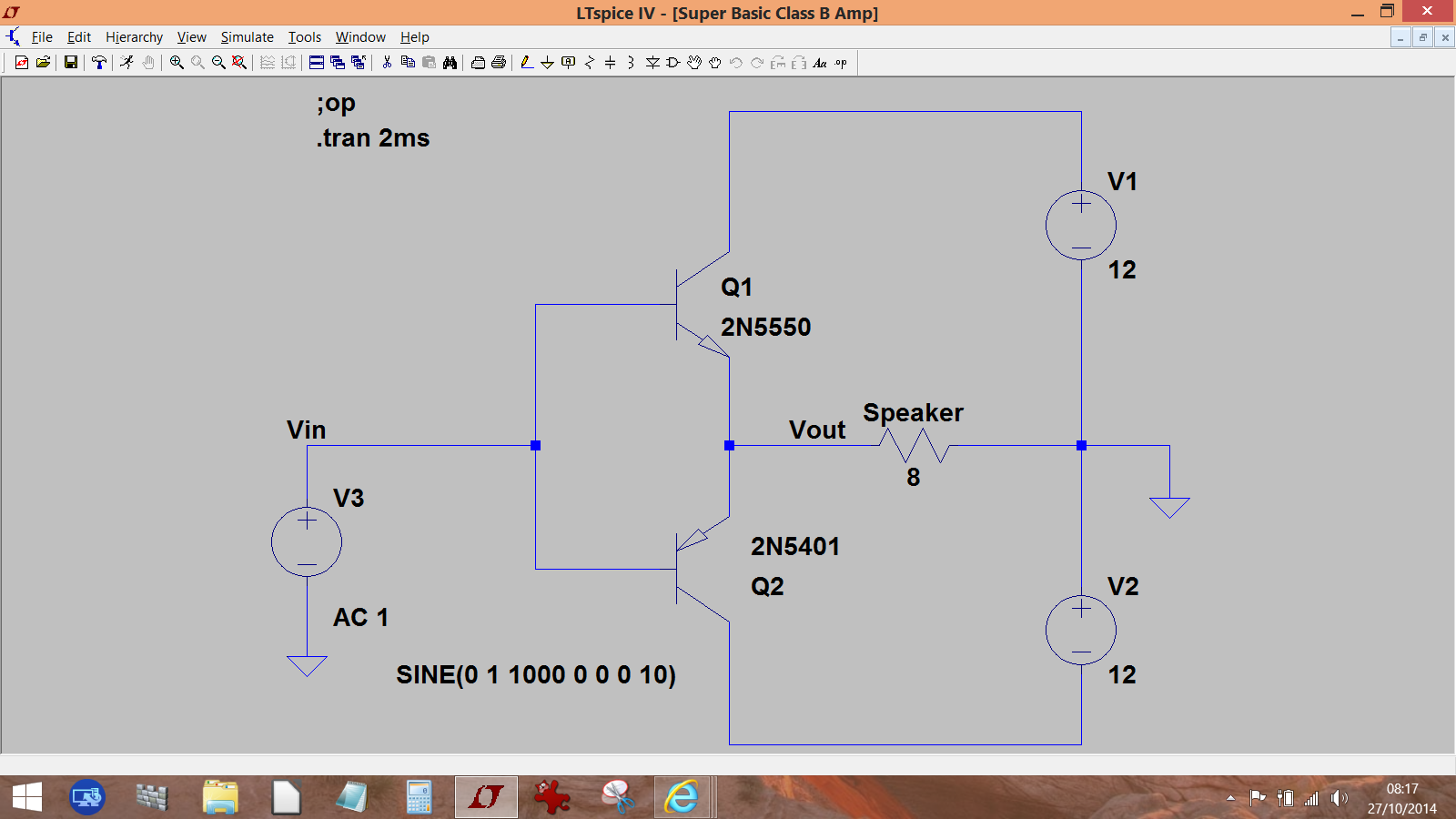Image resolution: width=1456 pixels, height=819 pixels.
Task: Place a Ground symbol from the toolbar
Action: click(548, 63)
